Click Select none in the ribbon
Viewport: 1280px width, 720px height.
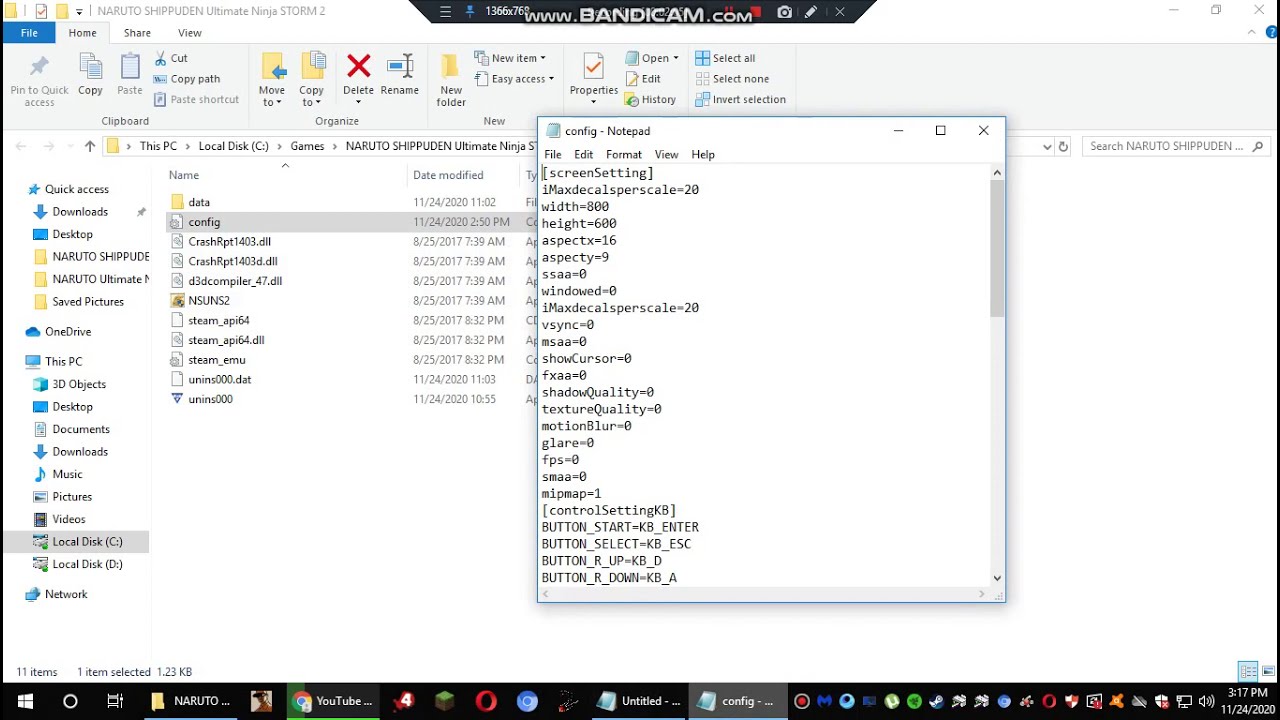732,79
